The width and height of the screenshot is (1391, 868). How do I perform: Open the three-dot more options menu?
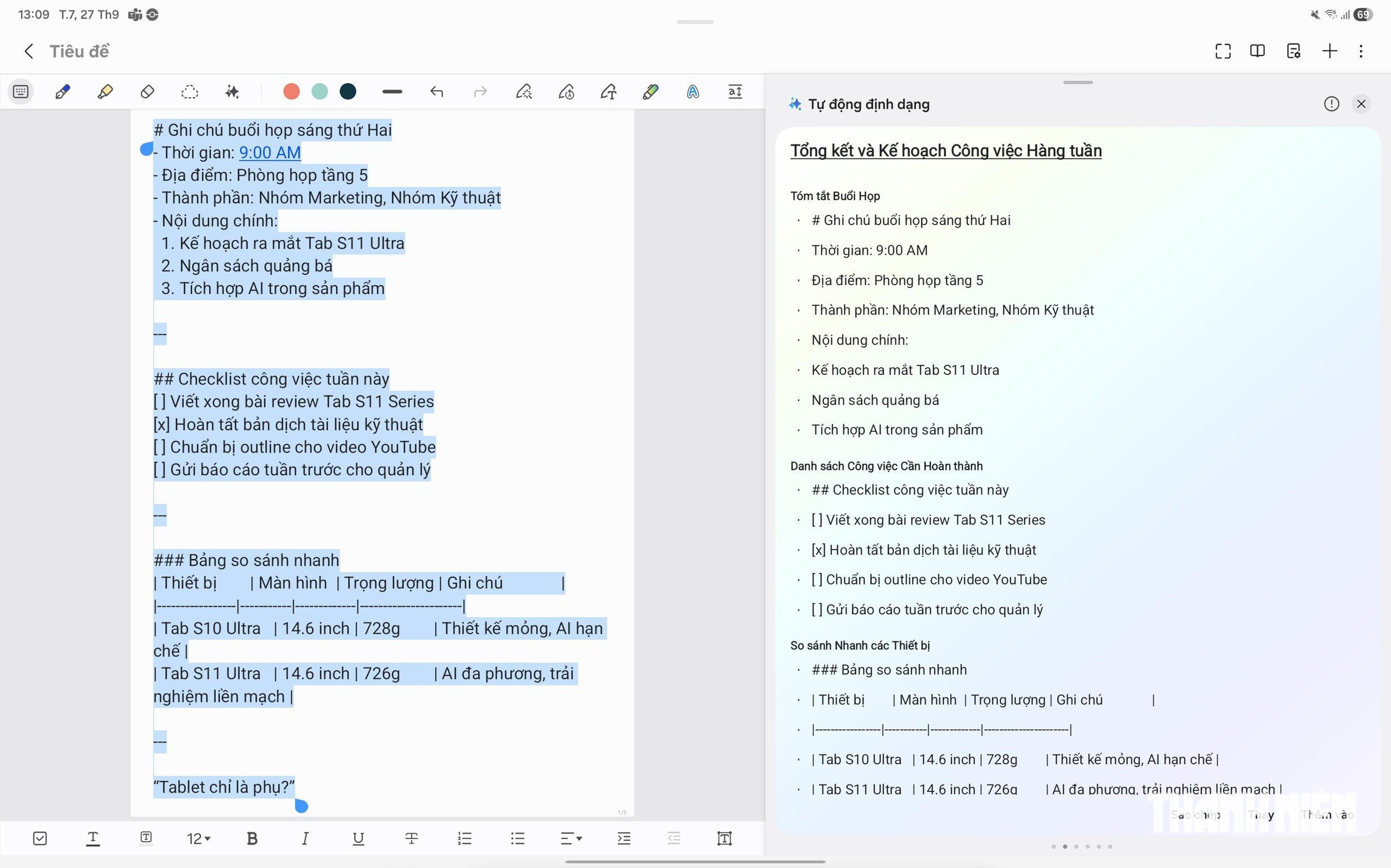[1361, 51]
